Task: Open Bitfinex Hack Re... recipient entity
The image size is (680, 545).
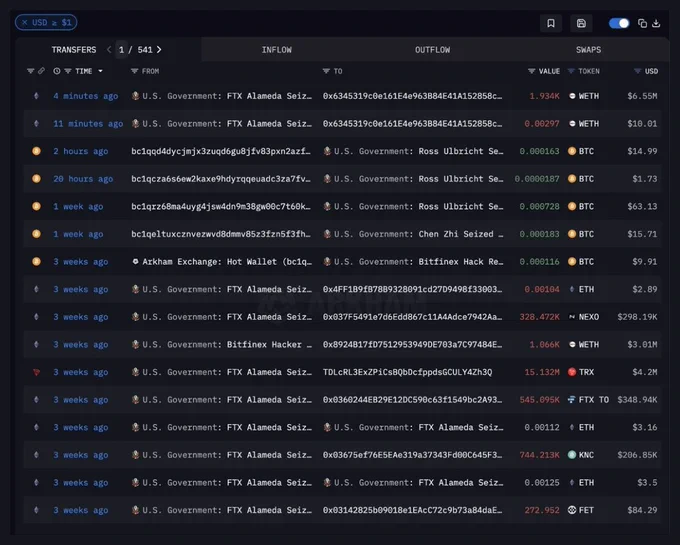Action: (x=413, y=262)
